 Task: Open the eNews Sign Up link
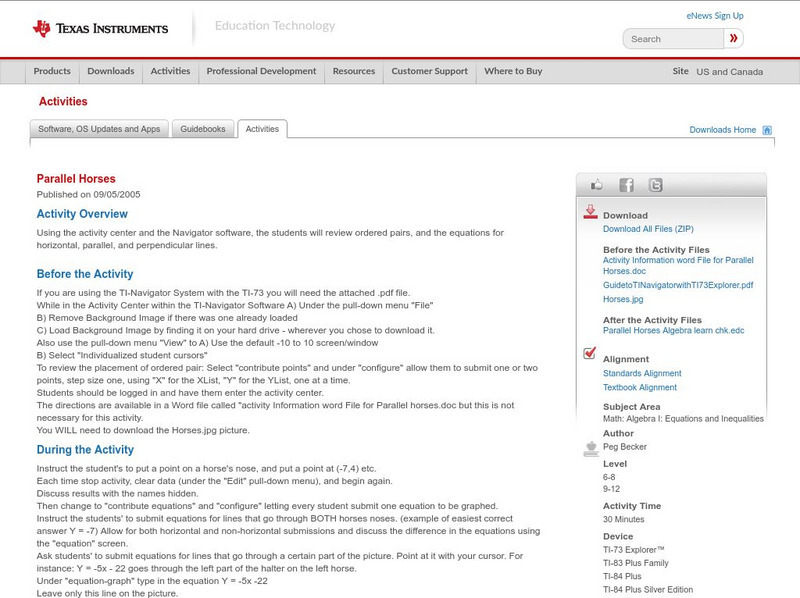point(714,15)
